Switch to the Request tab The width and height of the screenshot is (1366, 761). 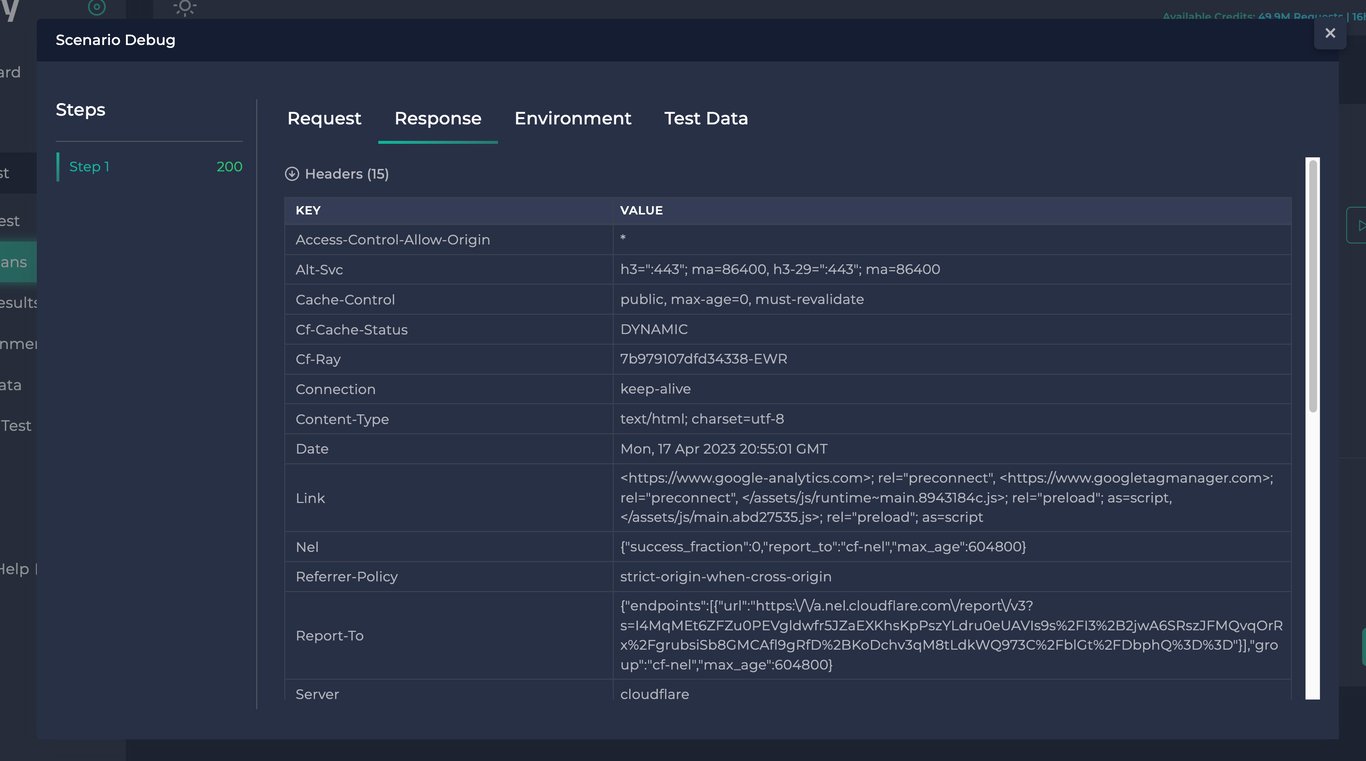tap(324, 118)
